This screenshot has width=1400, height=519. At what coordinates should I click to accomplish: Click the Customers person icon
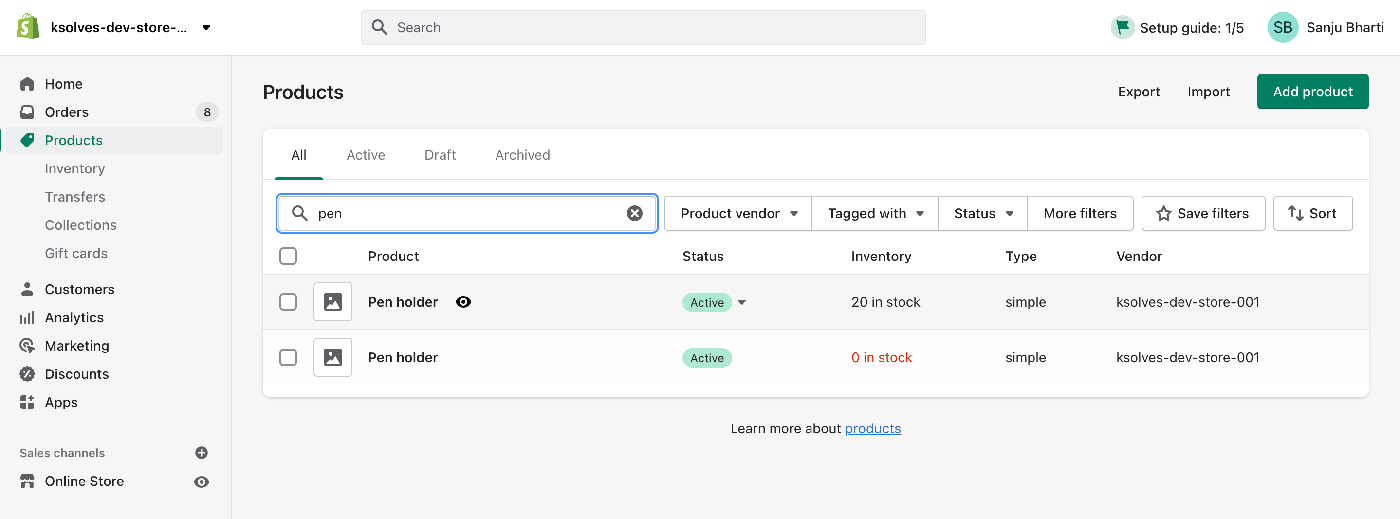[x=27, y=289]
